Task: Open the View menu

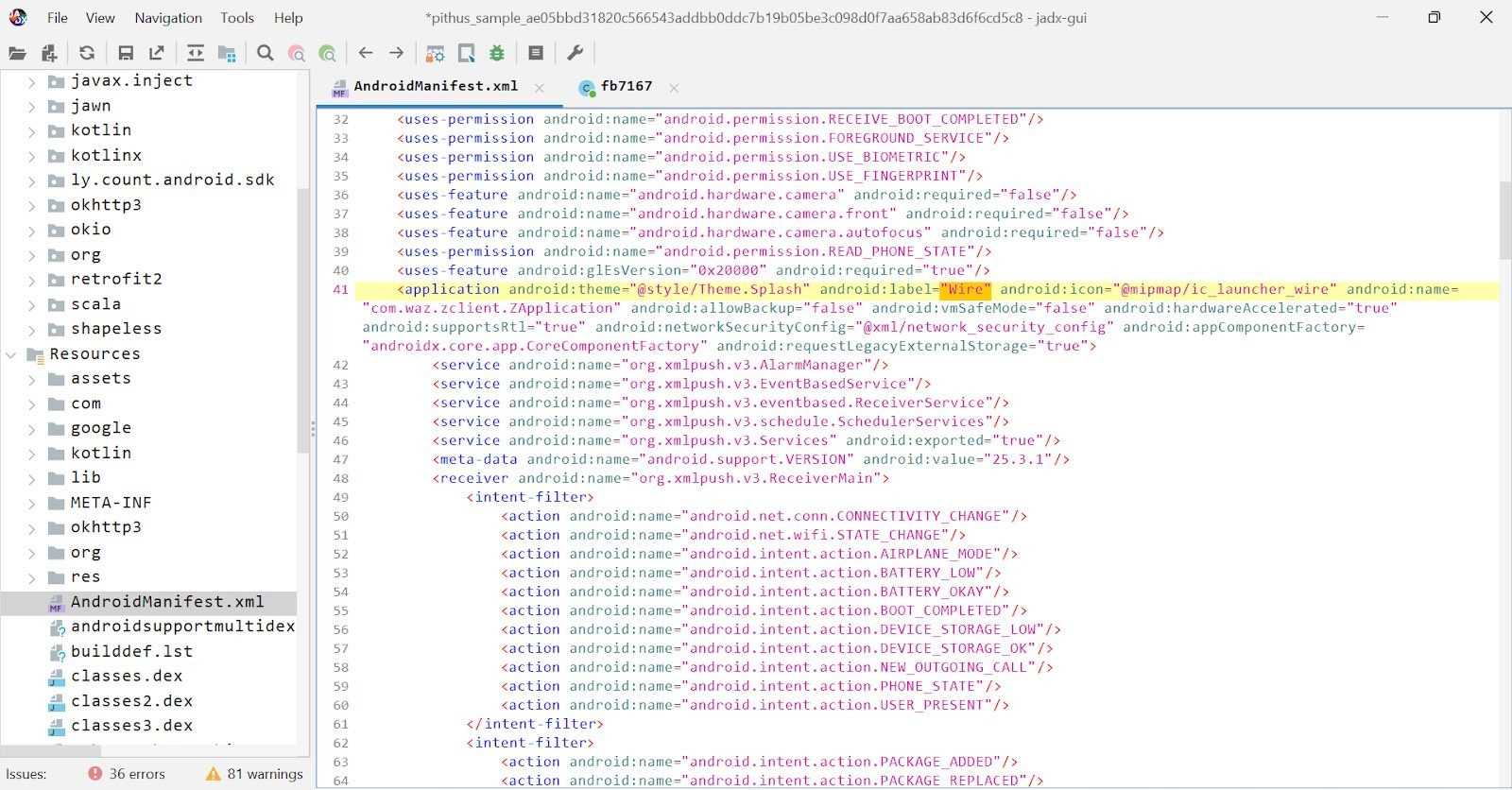Action: (x=100, y=18)
